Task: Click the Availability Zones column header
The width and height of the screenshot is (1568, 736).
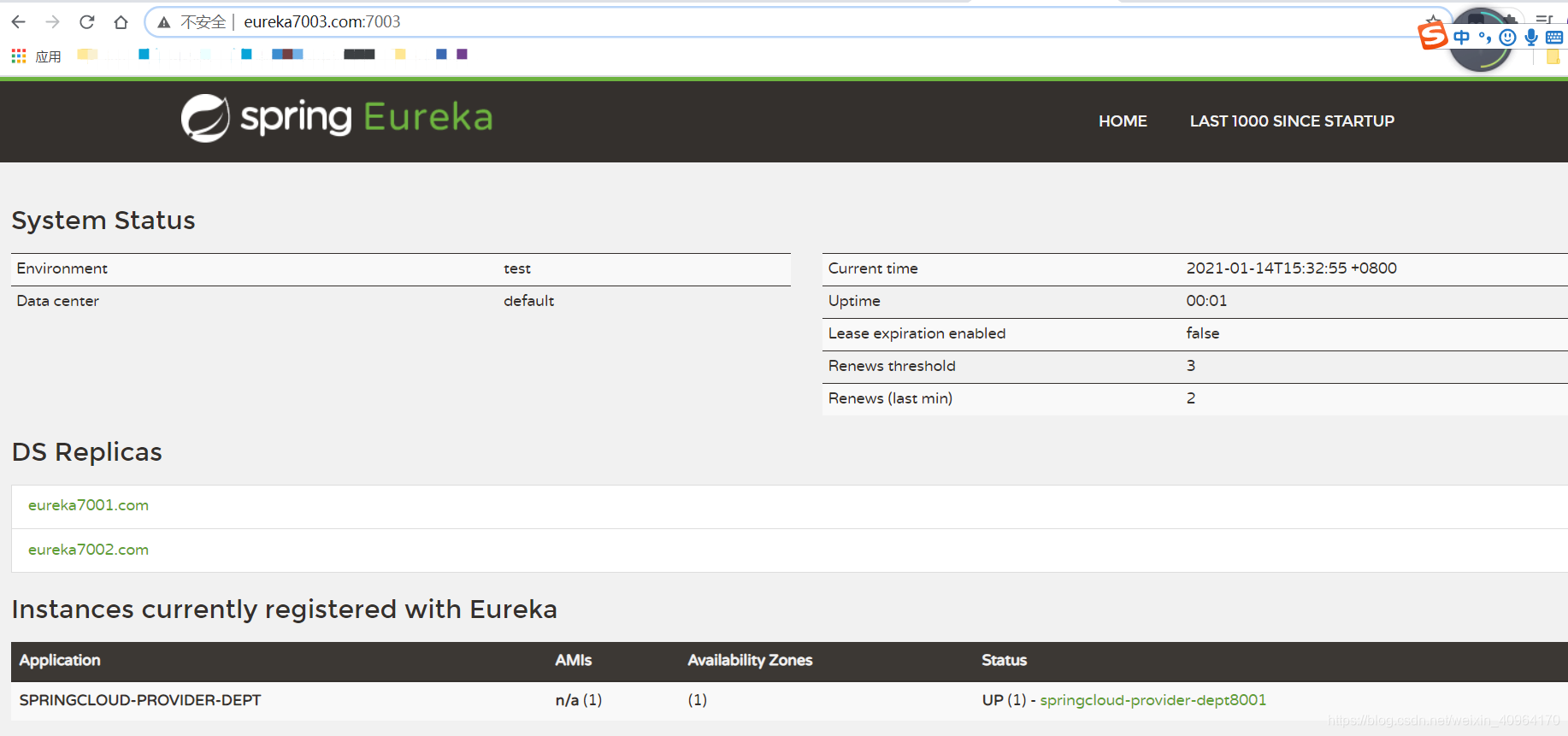Action: pyautogui.click(x=750, y=660)
